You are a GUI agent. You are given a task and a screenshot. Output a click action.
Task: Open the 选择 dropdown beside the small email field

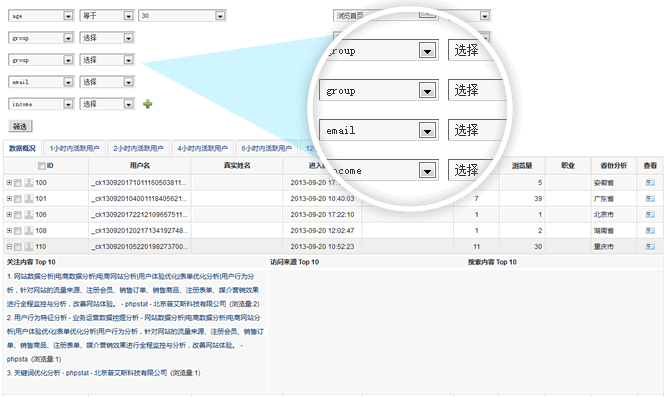click(x=107, y=82)
